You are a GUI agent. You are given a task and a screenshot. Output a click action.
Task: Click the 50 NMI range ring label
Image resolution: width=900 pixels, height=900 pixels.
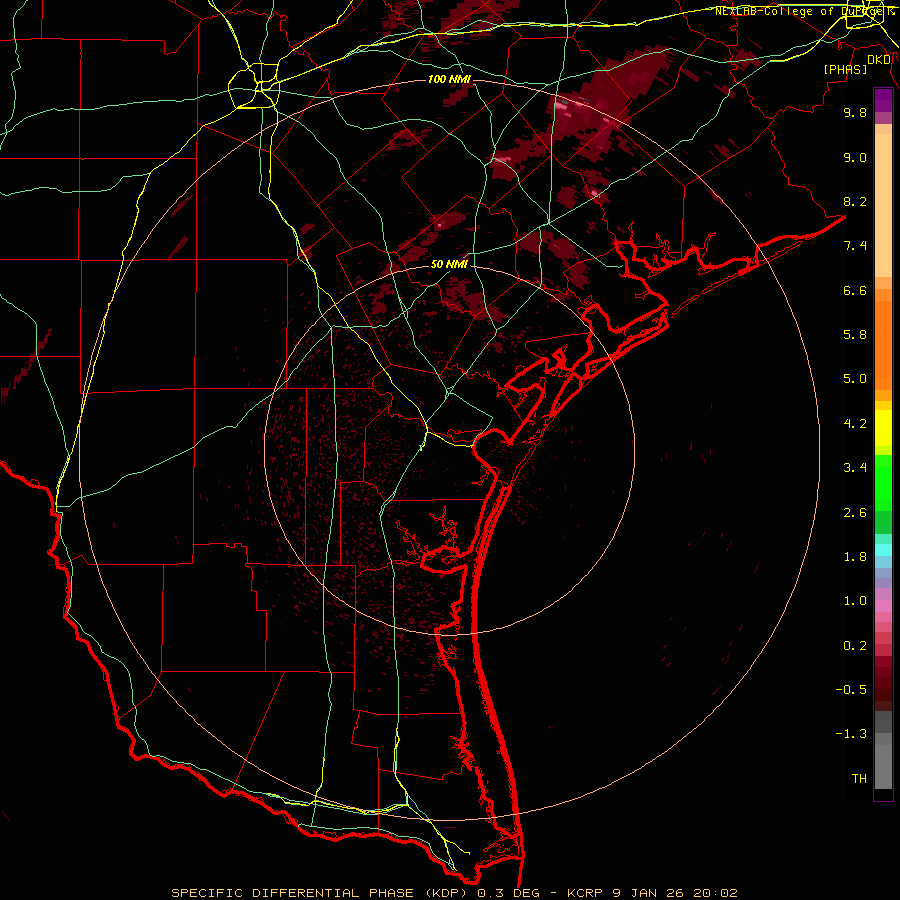pos(449,265)
